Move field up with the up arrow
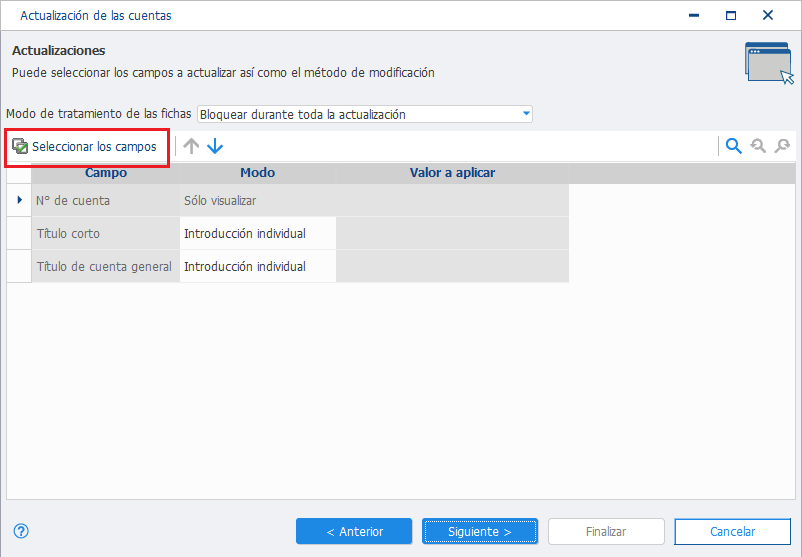This screenshot has height=557, width=802. pos(191,146)
